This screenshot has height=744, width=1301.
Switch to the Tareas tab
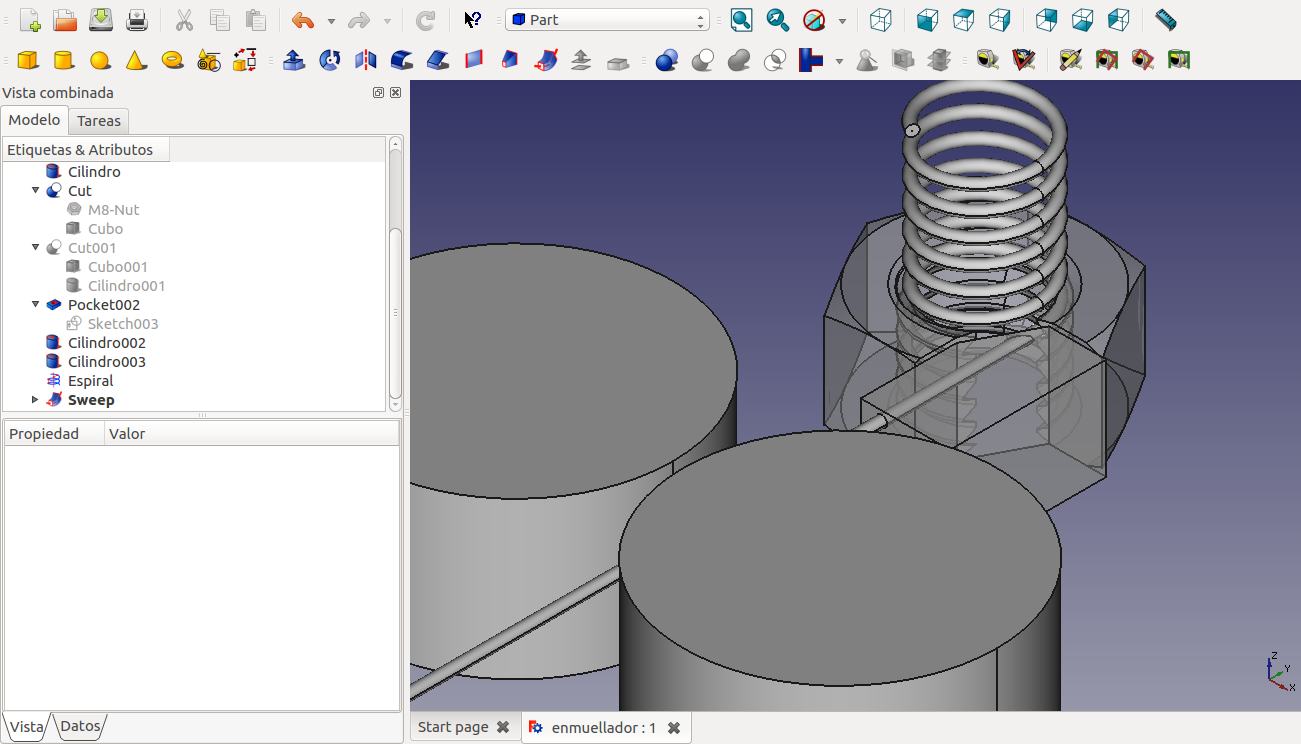[x=99, y=121]
